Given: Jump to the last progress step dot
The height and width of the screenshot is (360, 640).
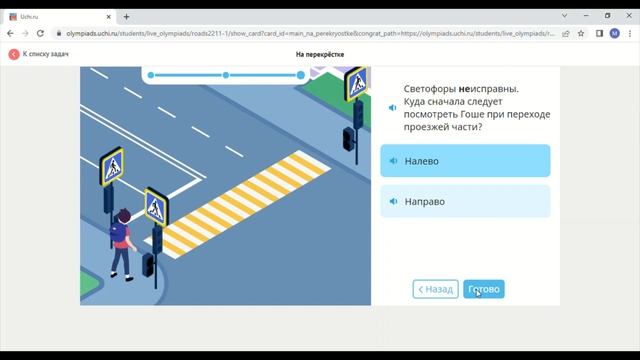Looking at the screenshot, I should tap(301, 75).
